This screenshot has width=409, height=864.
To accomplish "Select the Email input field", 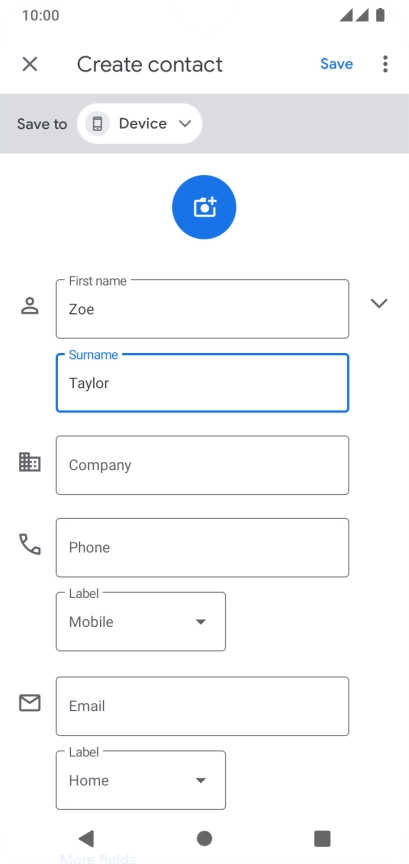I will coord(202,706).
